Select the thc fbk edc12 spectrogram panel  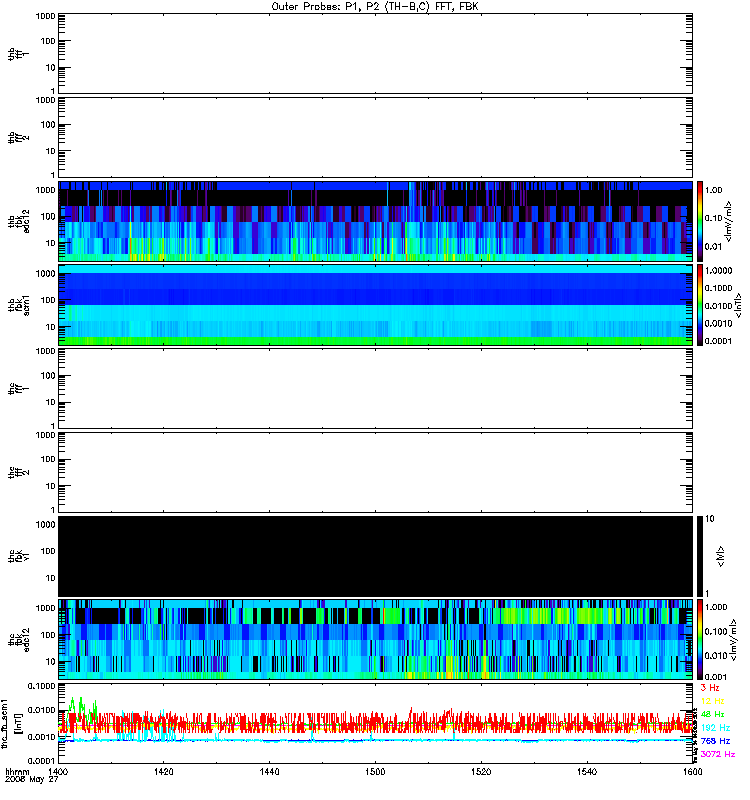(375, 640)
